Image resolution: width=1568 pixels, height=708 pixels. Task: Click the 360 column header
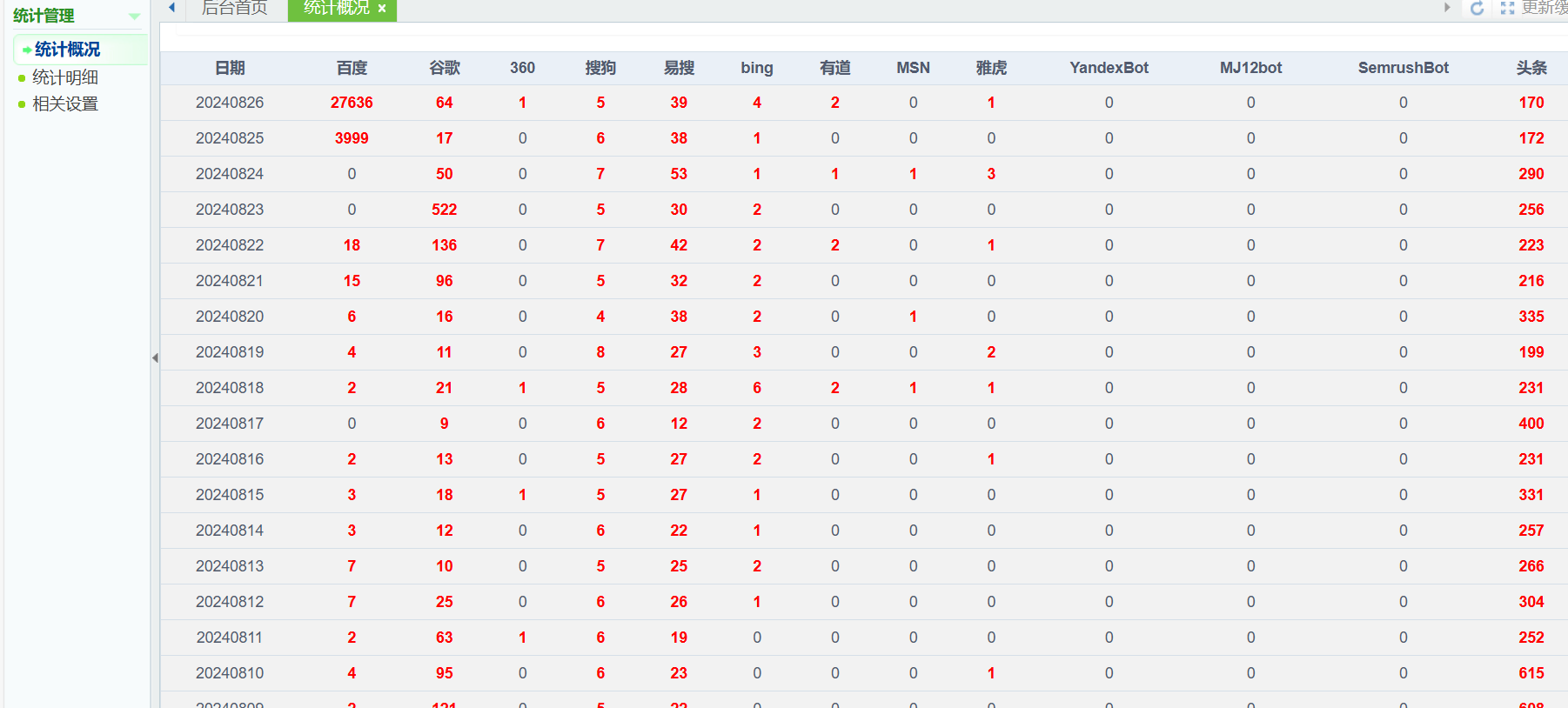click(522, 68)
